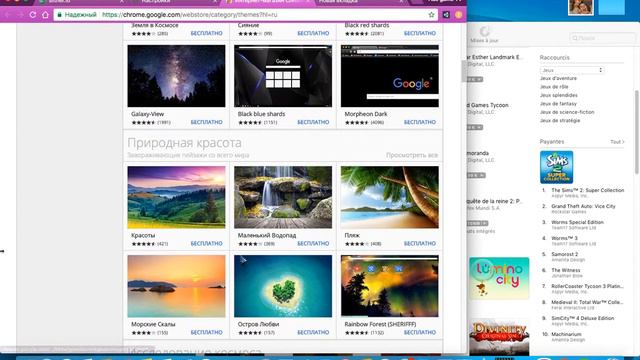Click БЕСПЛАТНО for Маленький Водопад

313,243
